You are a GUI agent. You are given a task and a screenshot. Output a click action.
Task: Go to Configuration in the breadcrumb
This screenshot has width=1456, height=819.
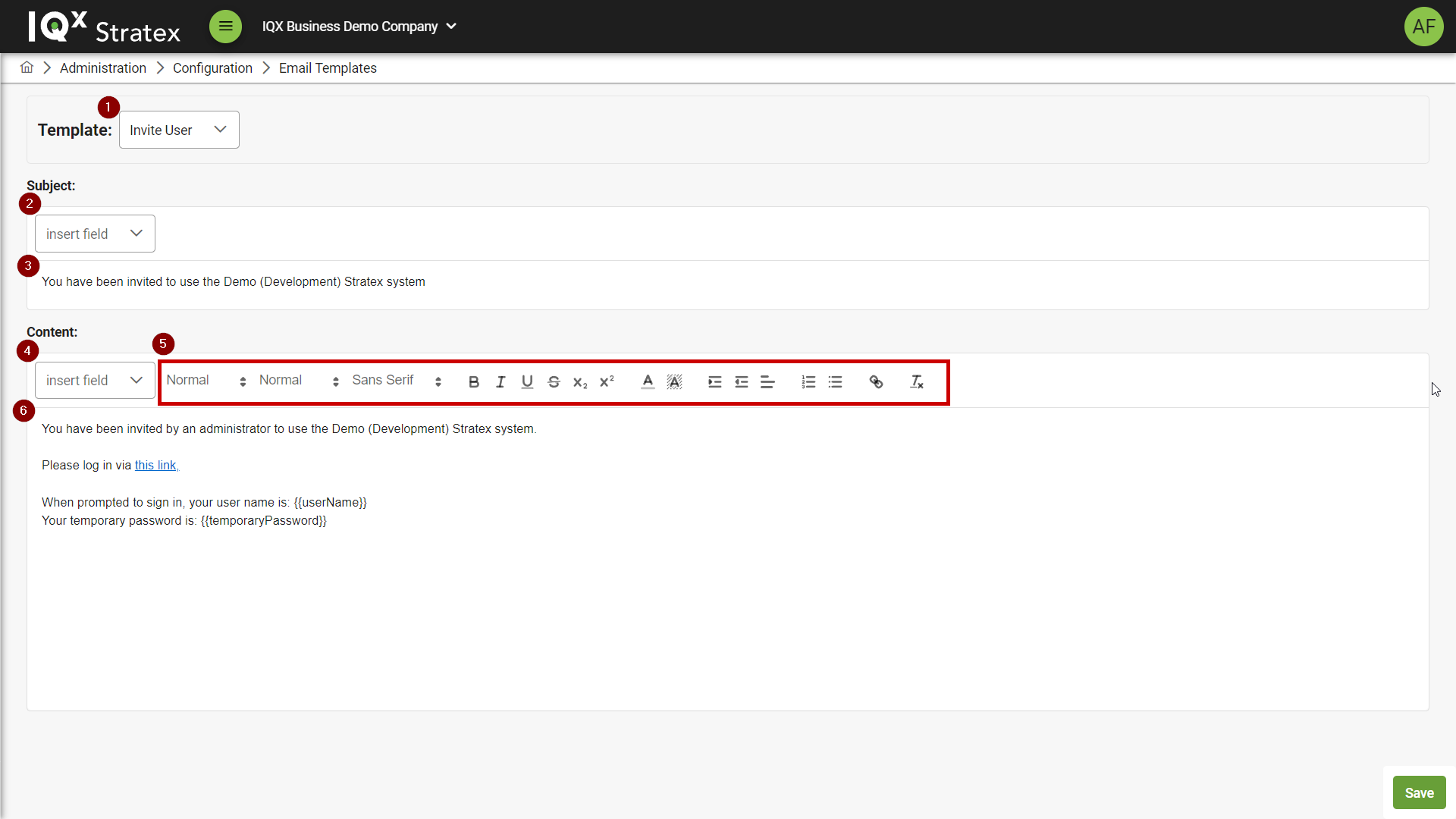(212, 68)
